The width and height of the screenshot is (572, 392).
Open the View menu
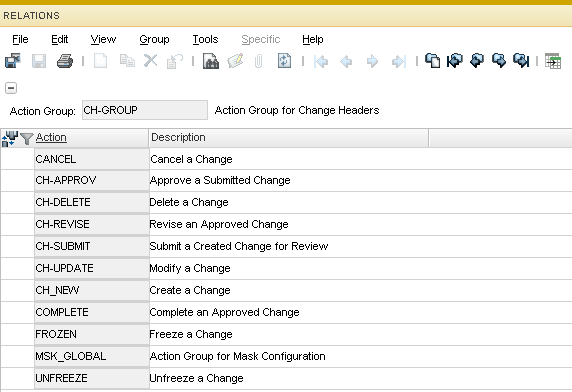tap(103, 39)
